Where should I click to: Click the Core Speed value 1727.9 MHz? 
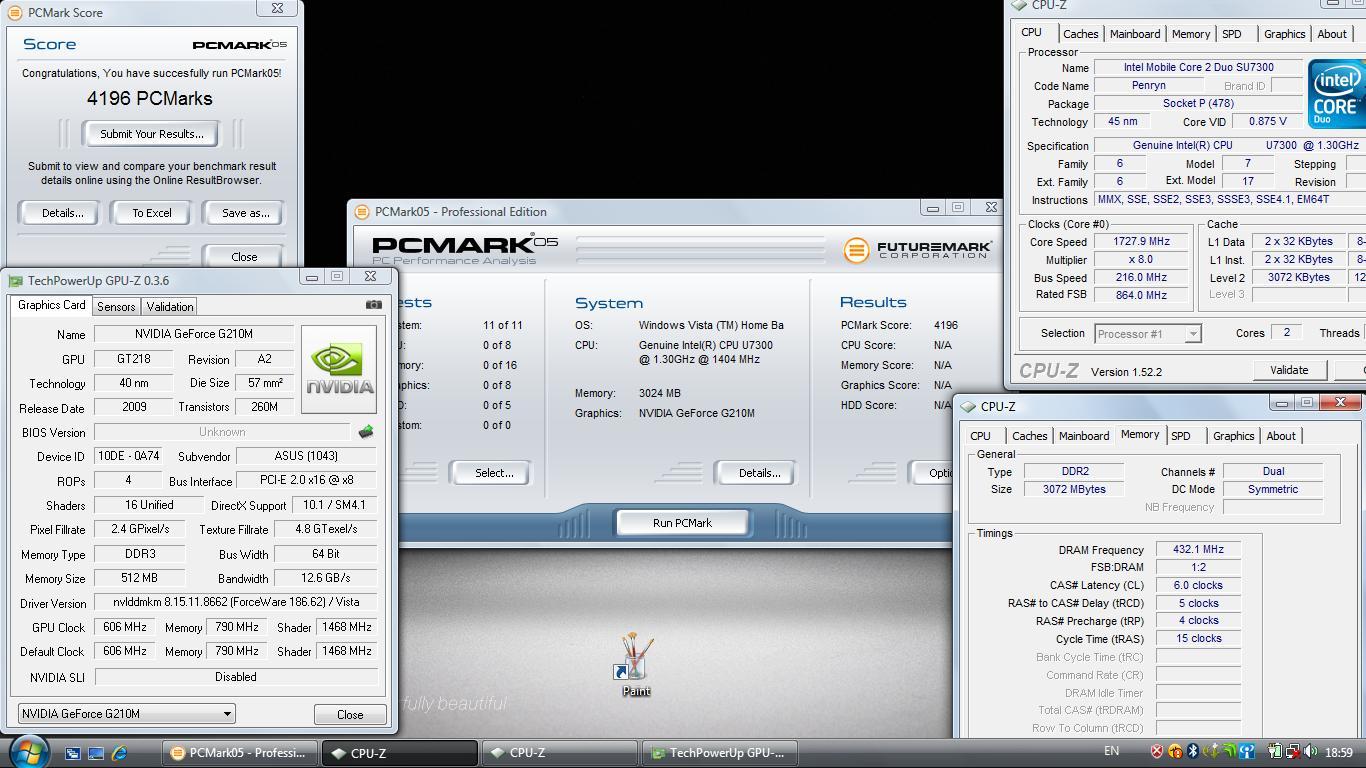click(1141, 241)
